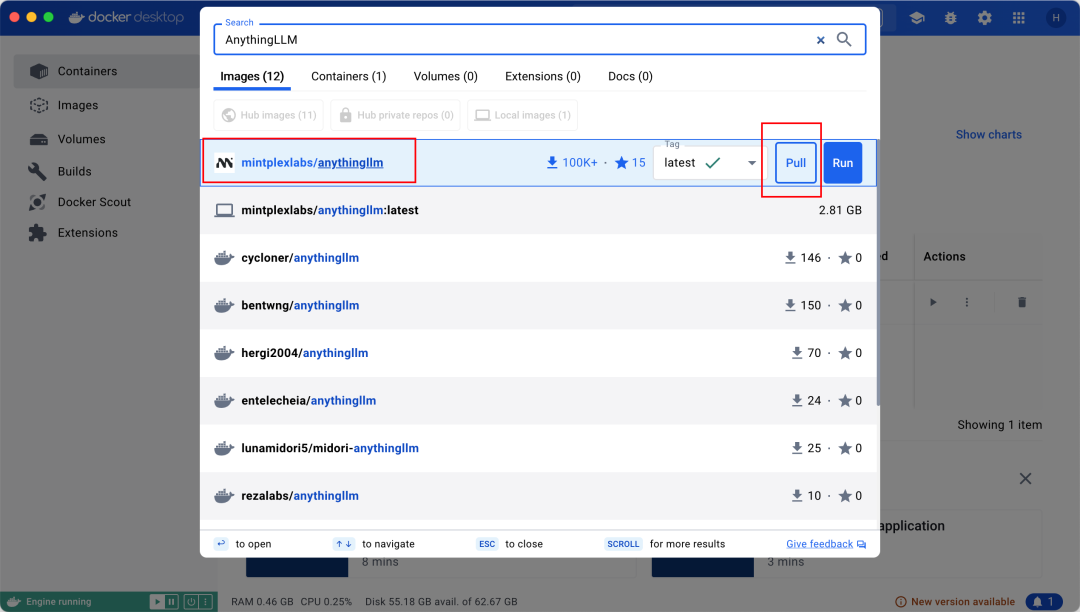The height and width of the screenshot is (612, 1080).
Task: Select the lunamidori5/midori-anythingllm result
Action: (539, 447)
